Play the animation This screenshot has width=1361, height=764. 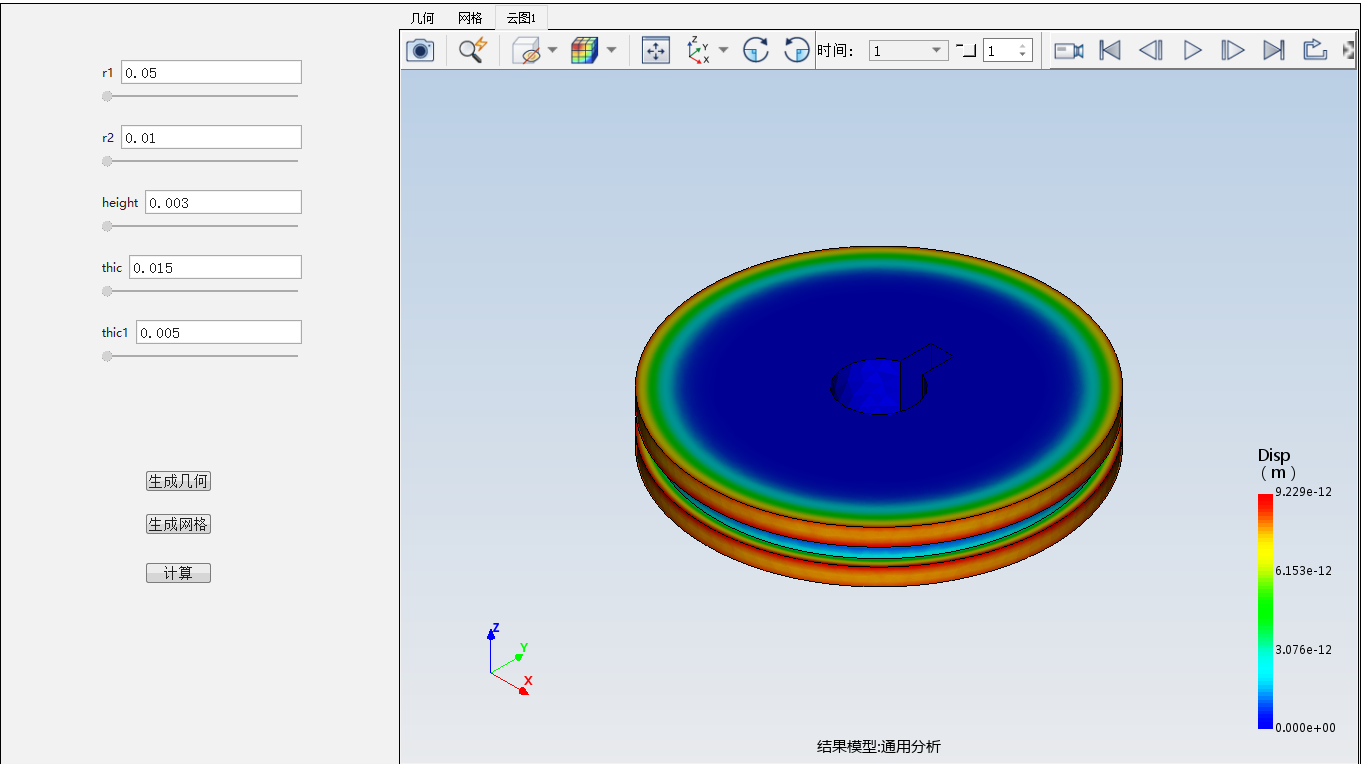pos(1192,50)
